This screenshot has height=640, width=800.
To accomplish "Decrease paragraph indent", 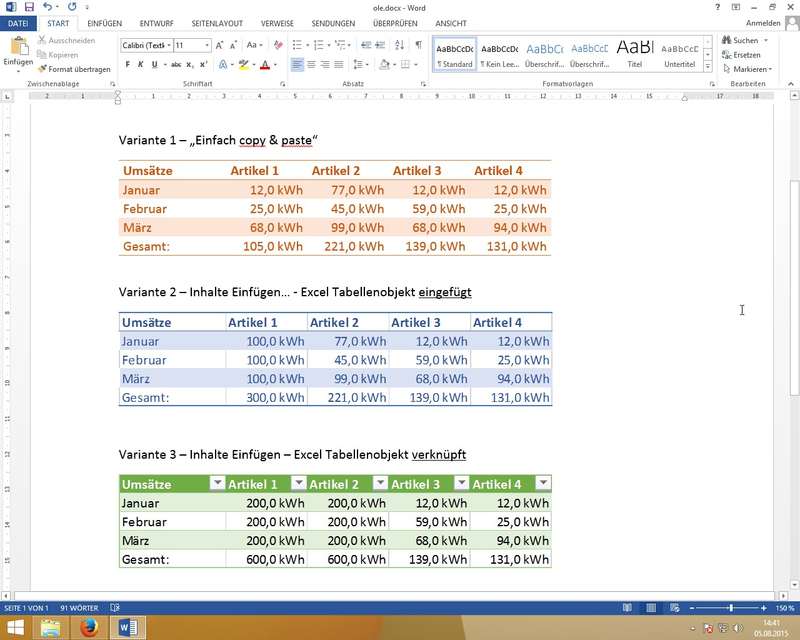I will 366,45.
